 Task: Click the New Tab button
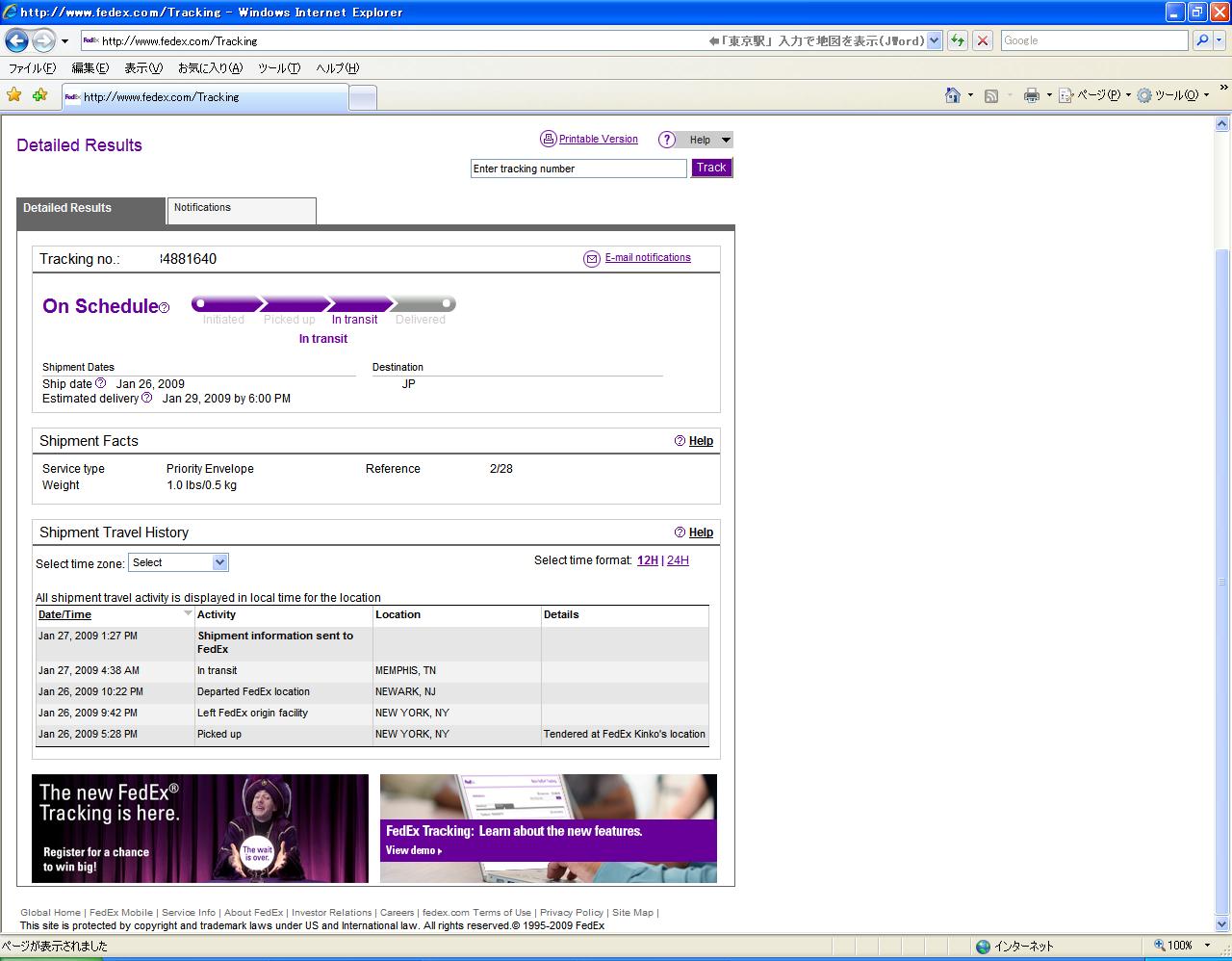[363, 97]
